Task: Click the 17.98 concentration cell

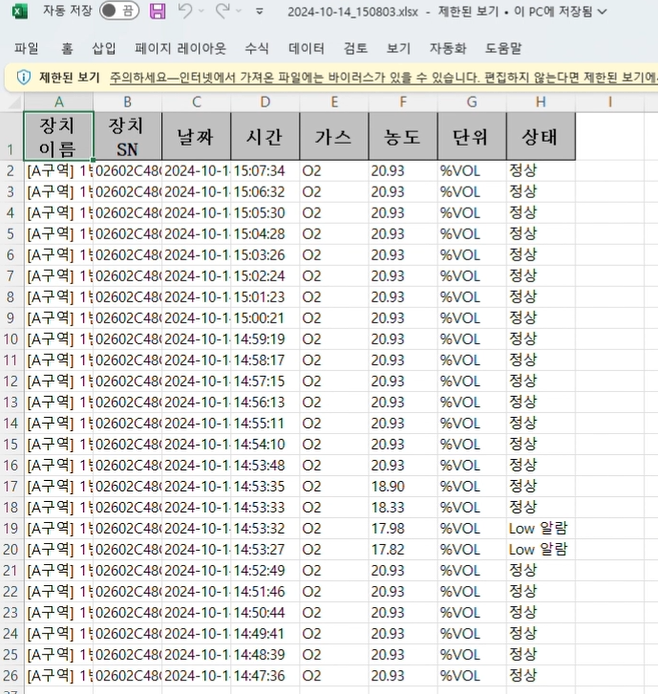Action: [x=402, y=528]
